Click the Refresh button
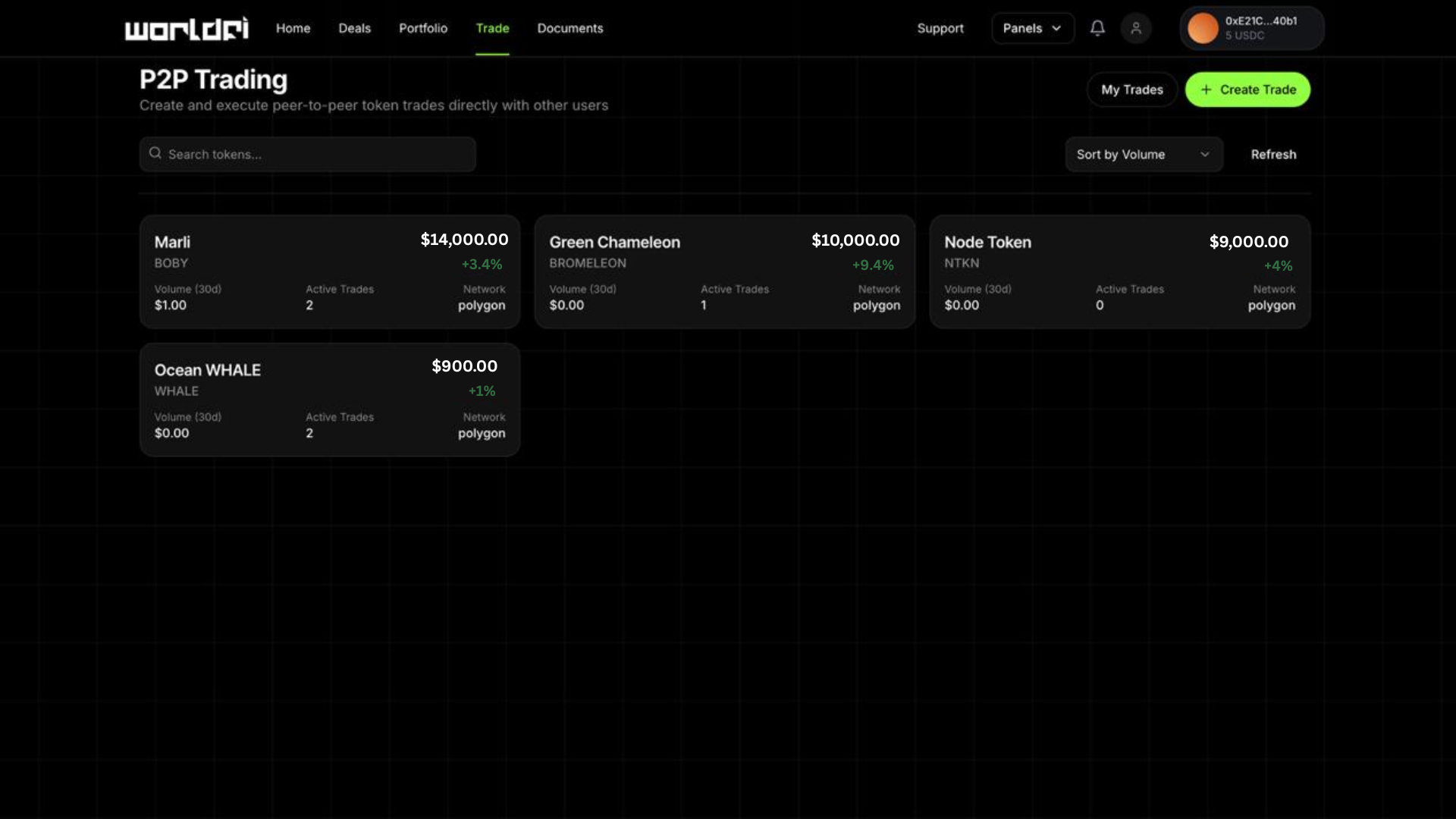The height and width of the screenshot is (819, 1456). coord(1273,154)
